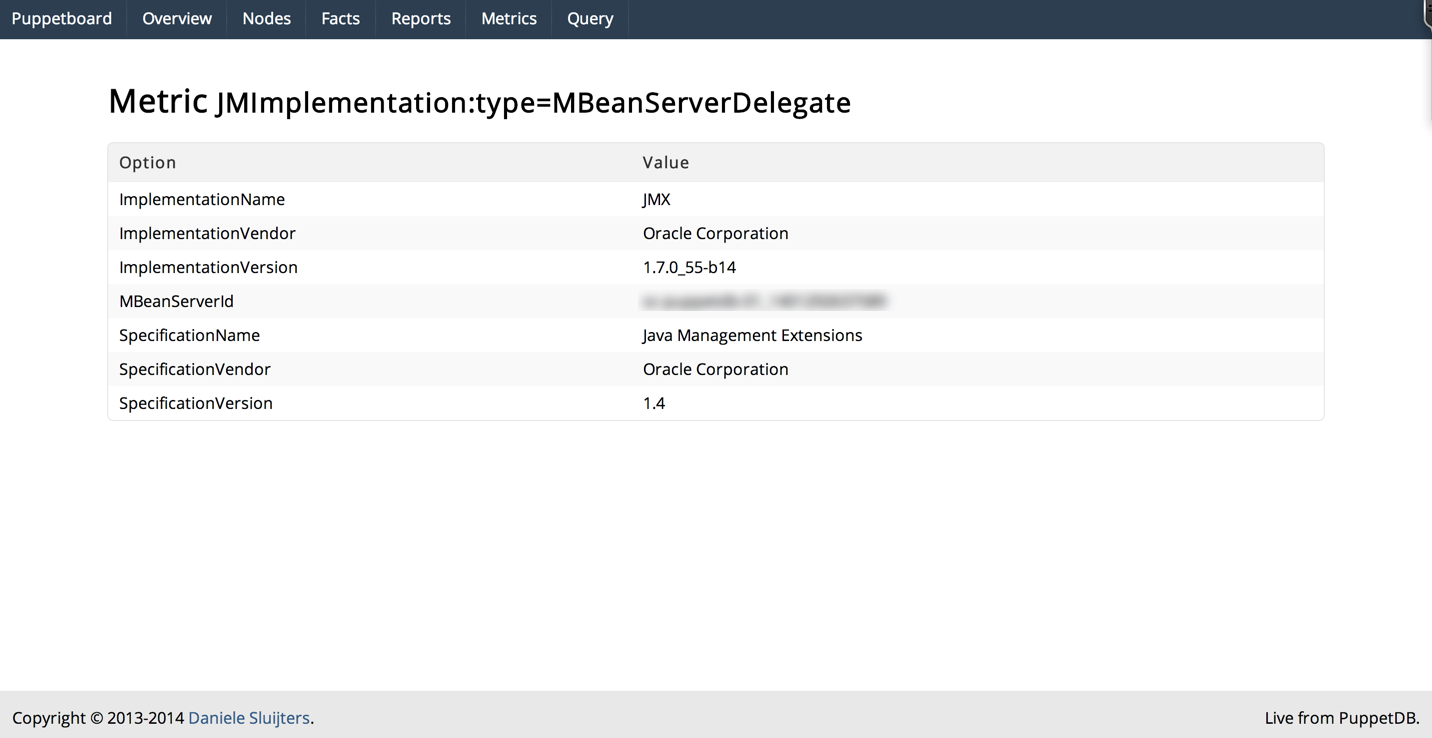Screen dimensions: 1432x738
Task: Select the Java Management Extensions value
Action: (752, 335)
